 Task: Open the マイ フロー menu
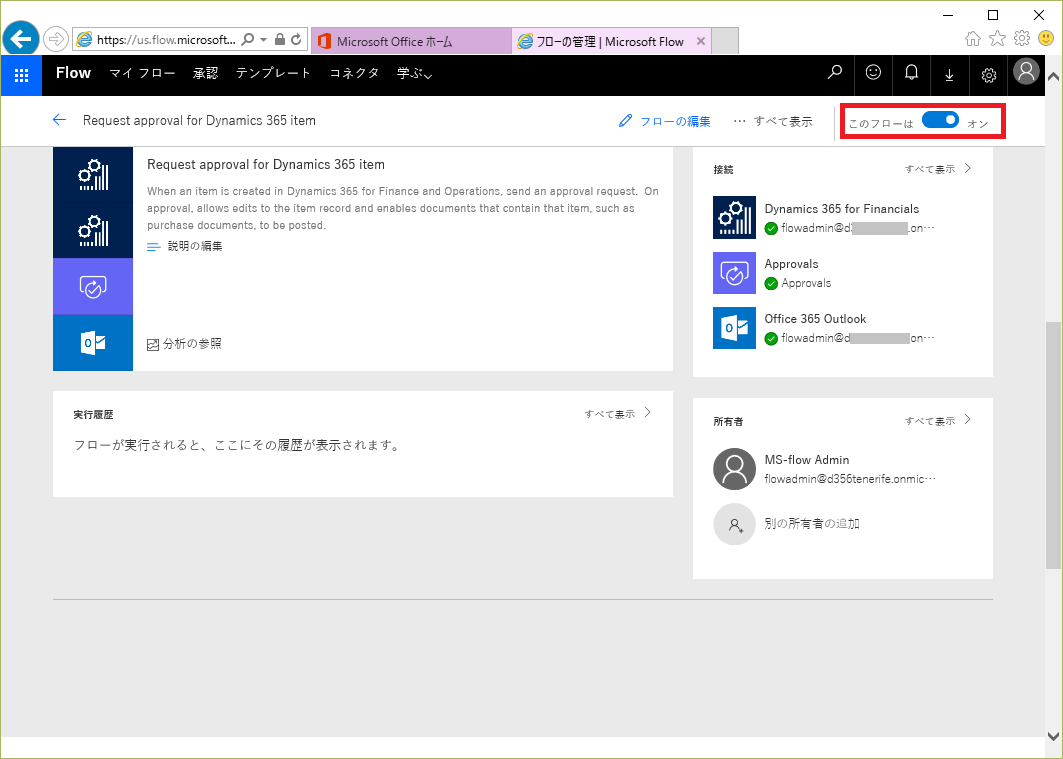pos(142,73)
